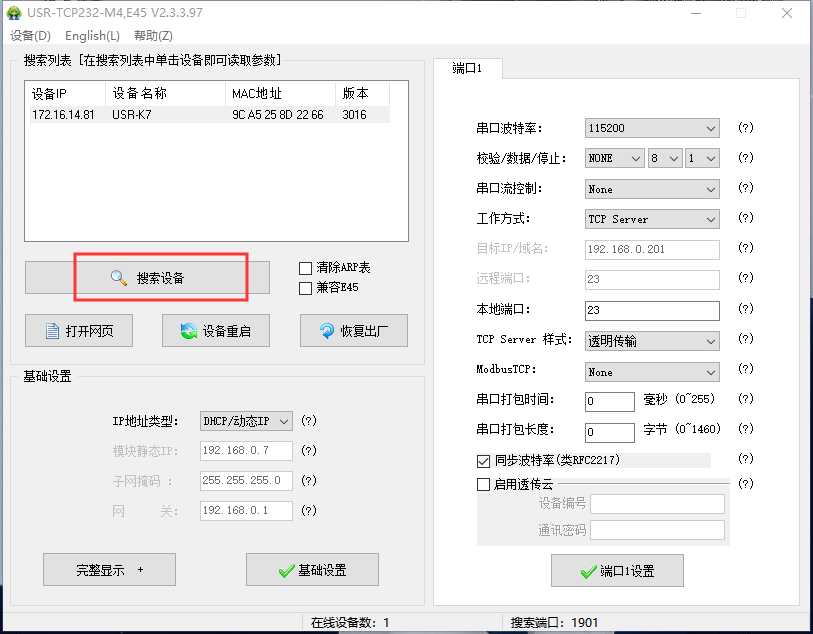Click the restore icon on 恢复出厂 button
The height and width of the screenshot is (634, 813).
point(326,332)
